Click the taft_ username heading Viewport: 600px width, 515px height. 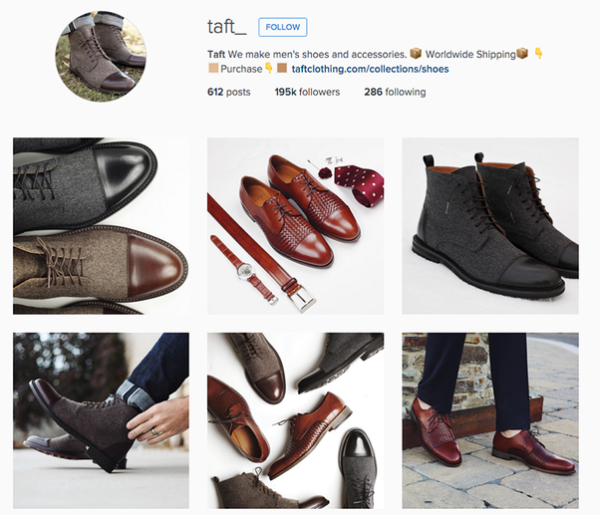point(227,27)
